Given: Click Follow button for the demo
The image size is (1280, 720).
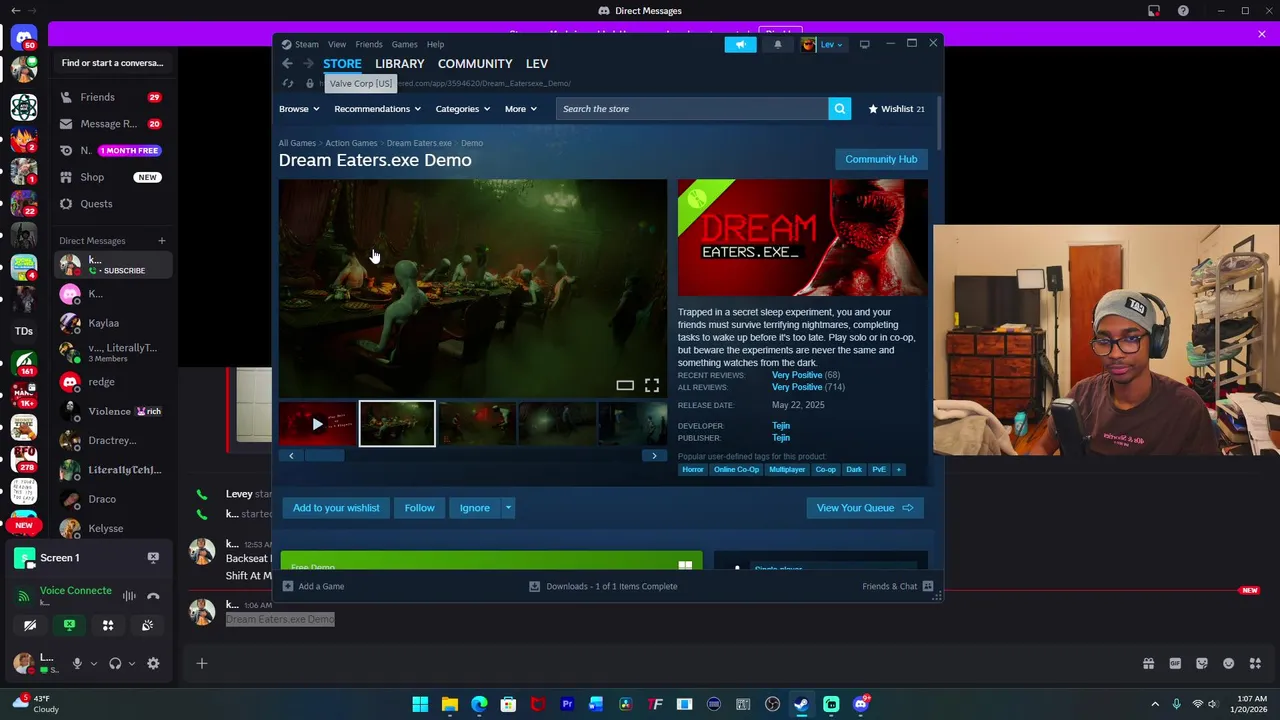Looking at the screenshot, I should tap(419, 508).
